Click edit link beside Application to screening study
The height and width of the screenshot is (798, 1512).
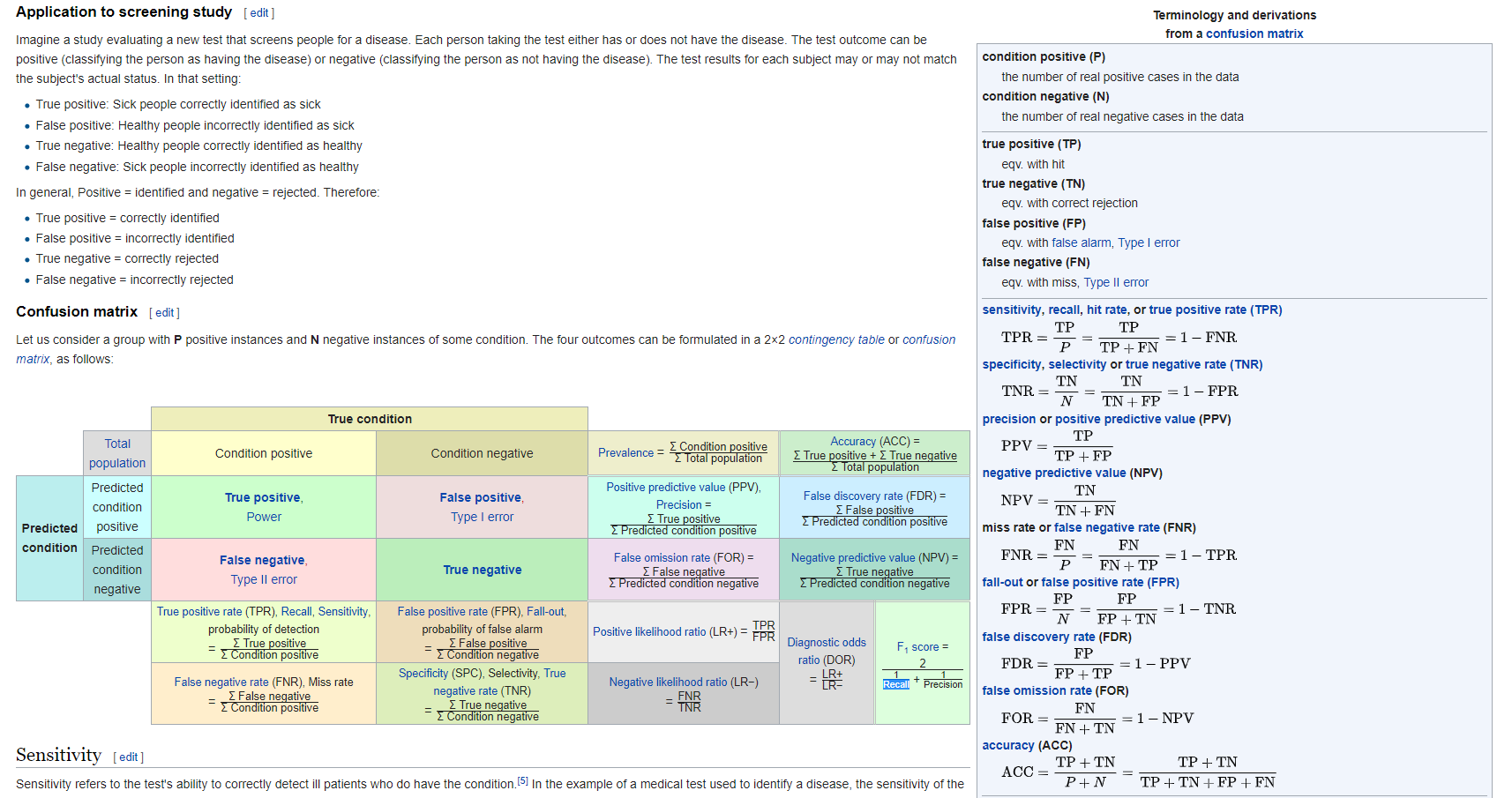pyautogui.click(x=259, y=13)
